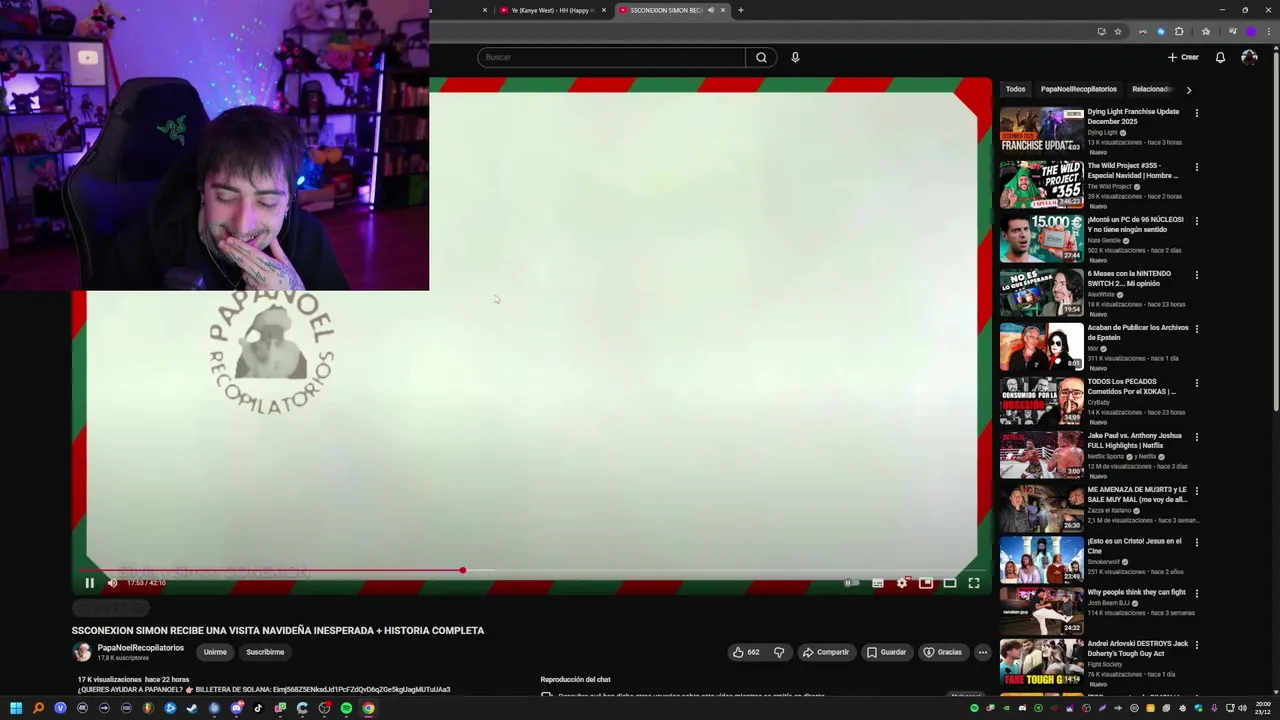Open the Jake Paul vs. Anthony Joshua title
Viewport: 1280px width, 720px height.
click(1134, 440)
